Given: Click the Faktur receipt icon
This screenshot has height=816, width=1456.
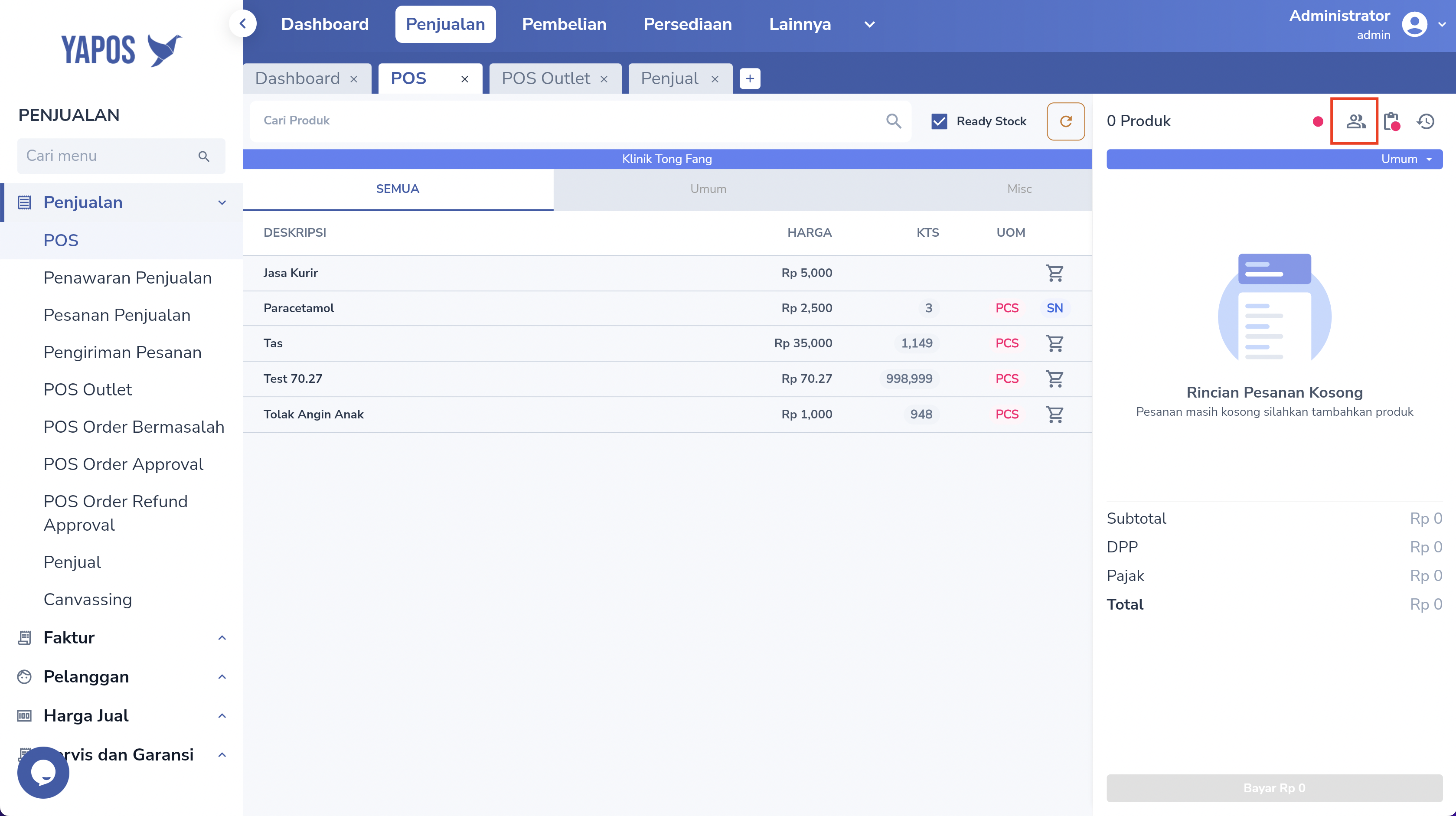Looking at the screenshot, I should pos(24,638).
